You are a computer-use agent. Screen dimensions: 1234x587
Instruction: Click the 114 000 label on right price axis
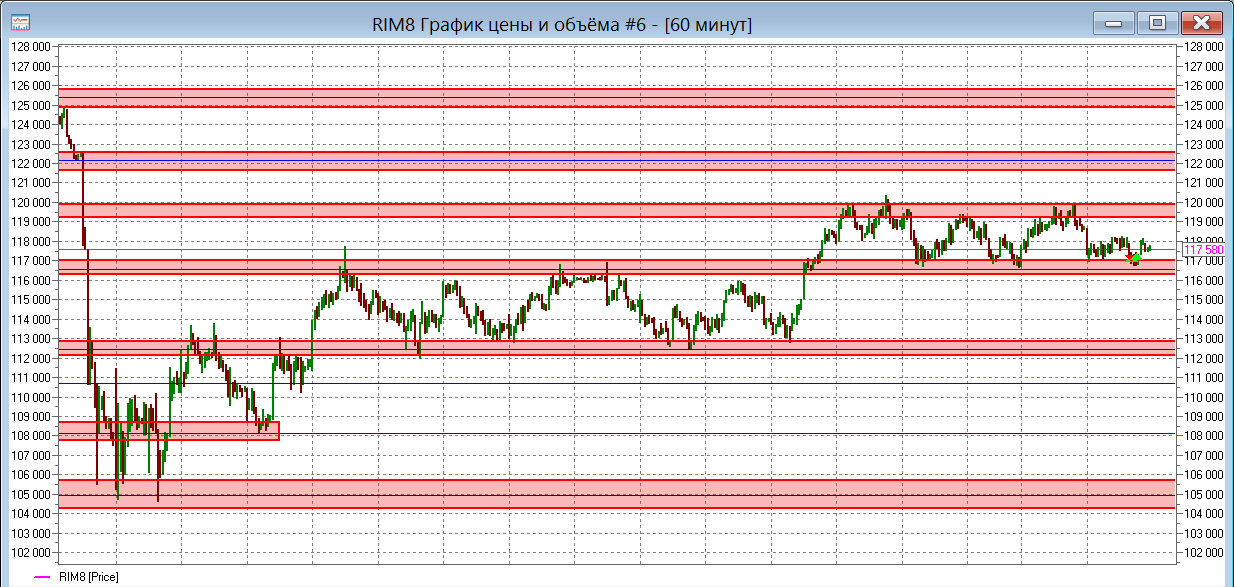tap(1203, 319)
